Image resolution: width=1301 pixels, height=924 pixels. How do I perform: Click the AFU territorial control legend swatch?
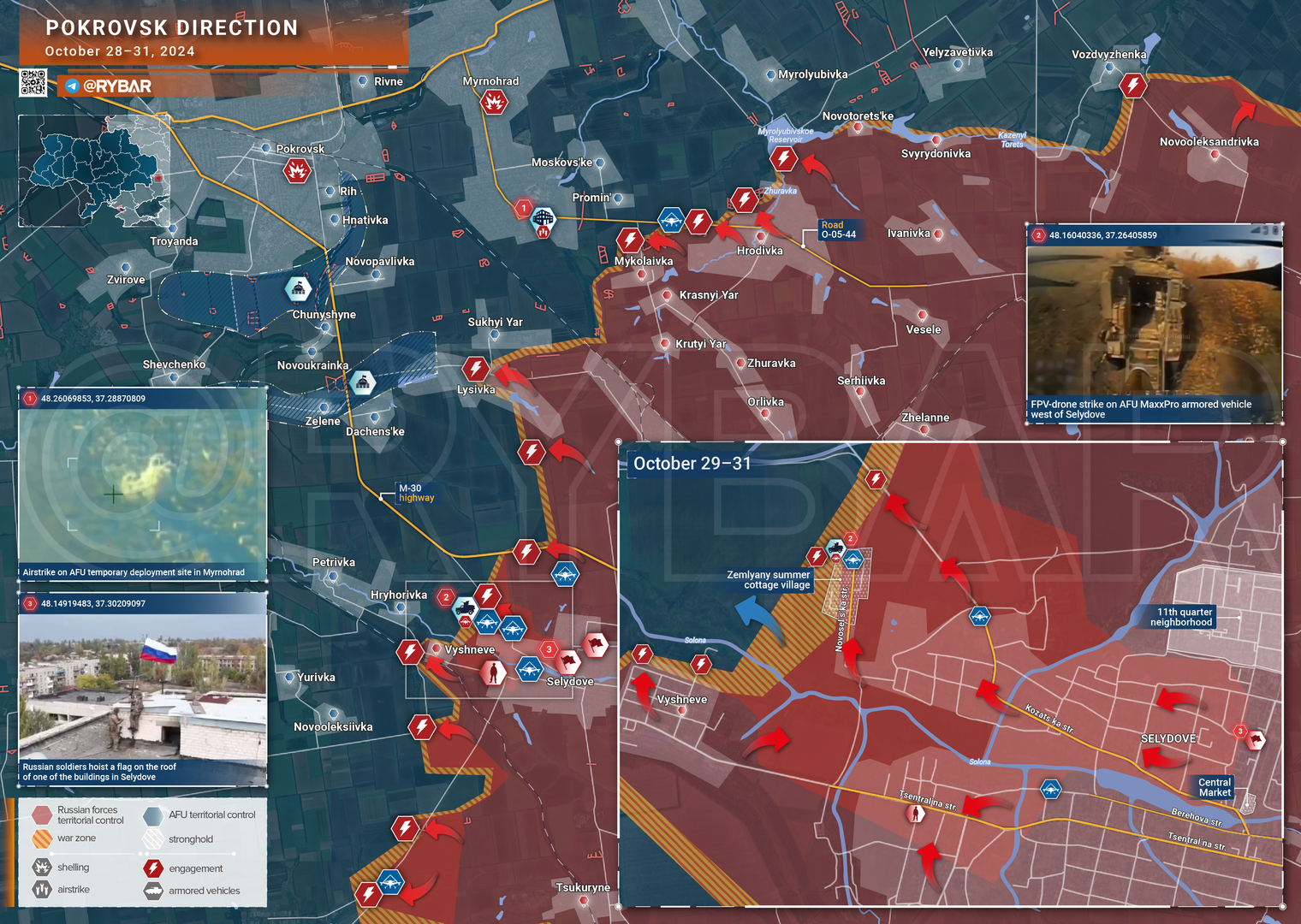tap(153, 815)
